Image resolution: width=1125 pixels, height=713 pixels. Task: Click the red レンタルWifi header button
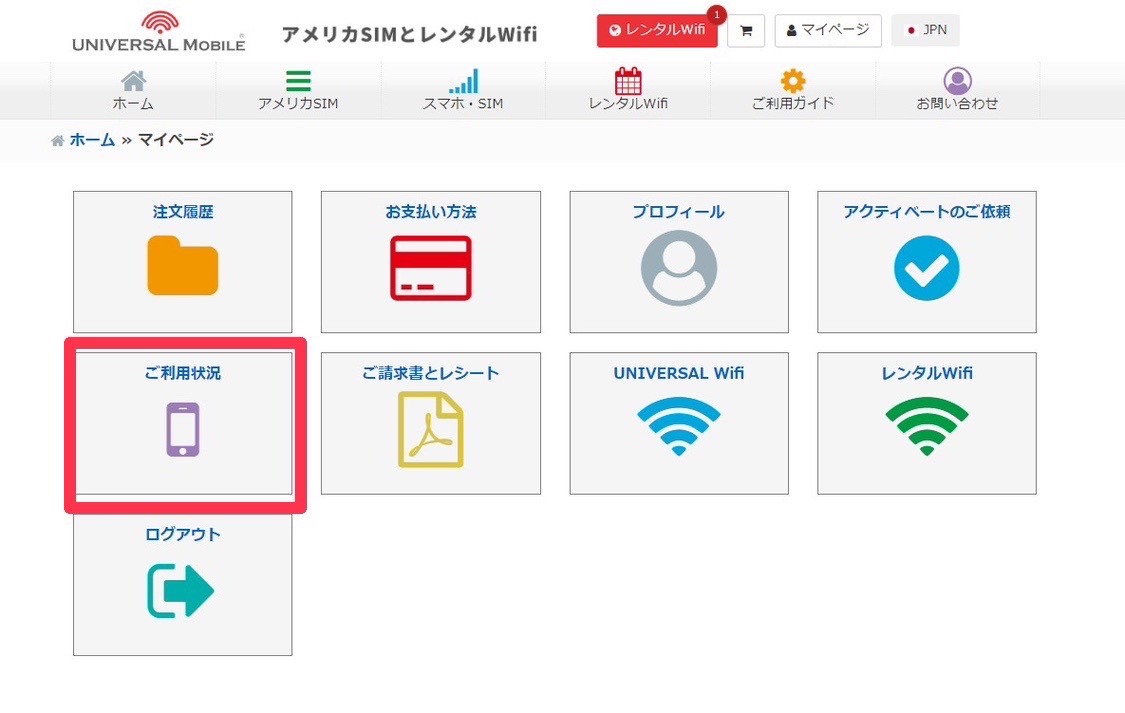point(656,31)
